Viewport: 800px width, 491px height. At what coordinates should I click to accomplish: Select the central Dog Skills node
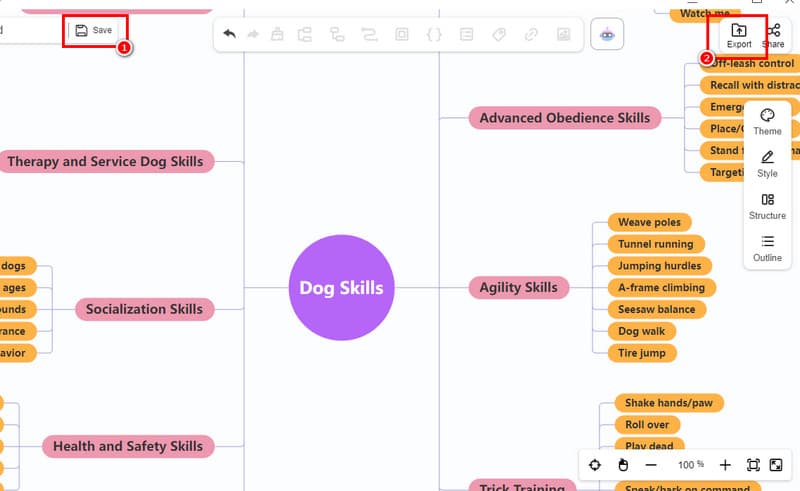pyautogui.click(x=341, y=288)
